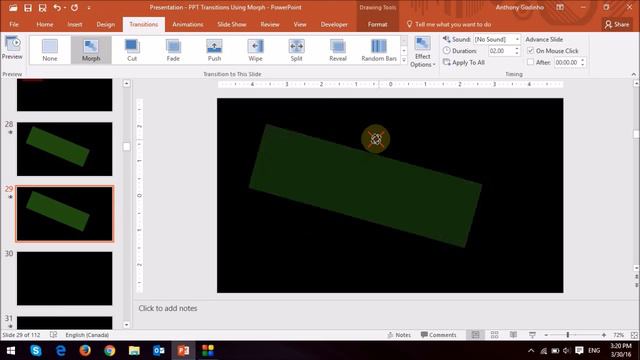Launch Chrome from the taskbar

(x=109, y=350)
